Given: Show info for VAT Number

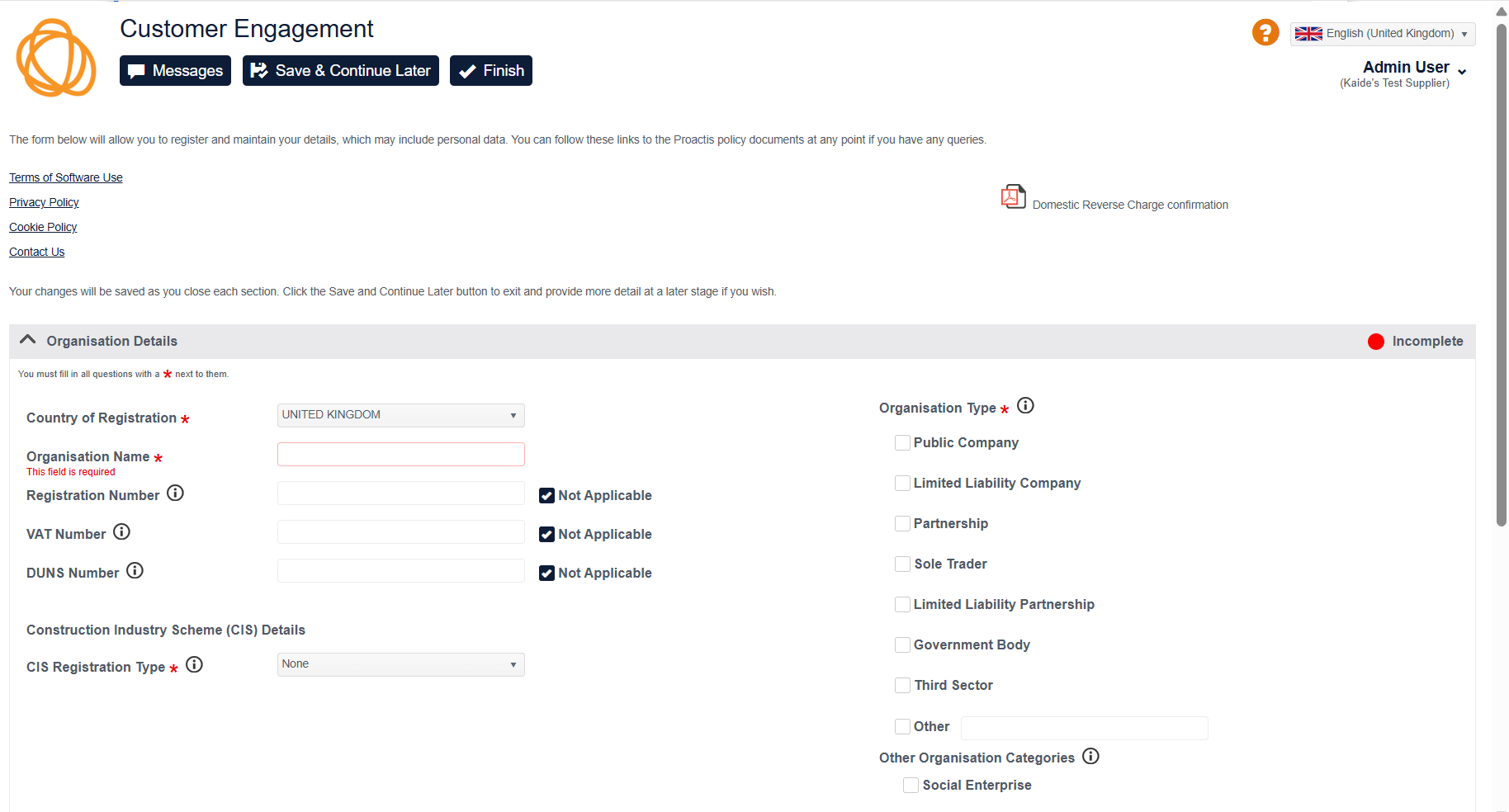Looking at the screenshot, I should 121,531.
